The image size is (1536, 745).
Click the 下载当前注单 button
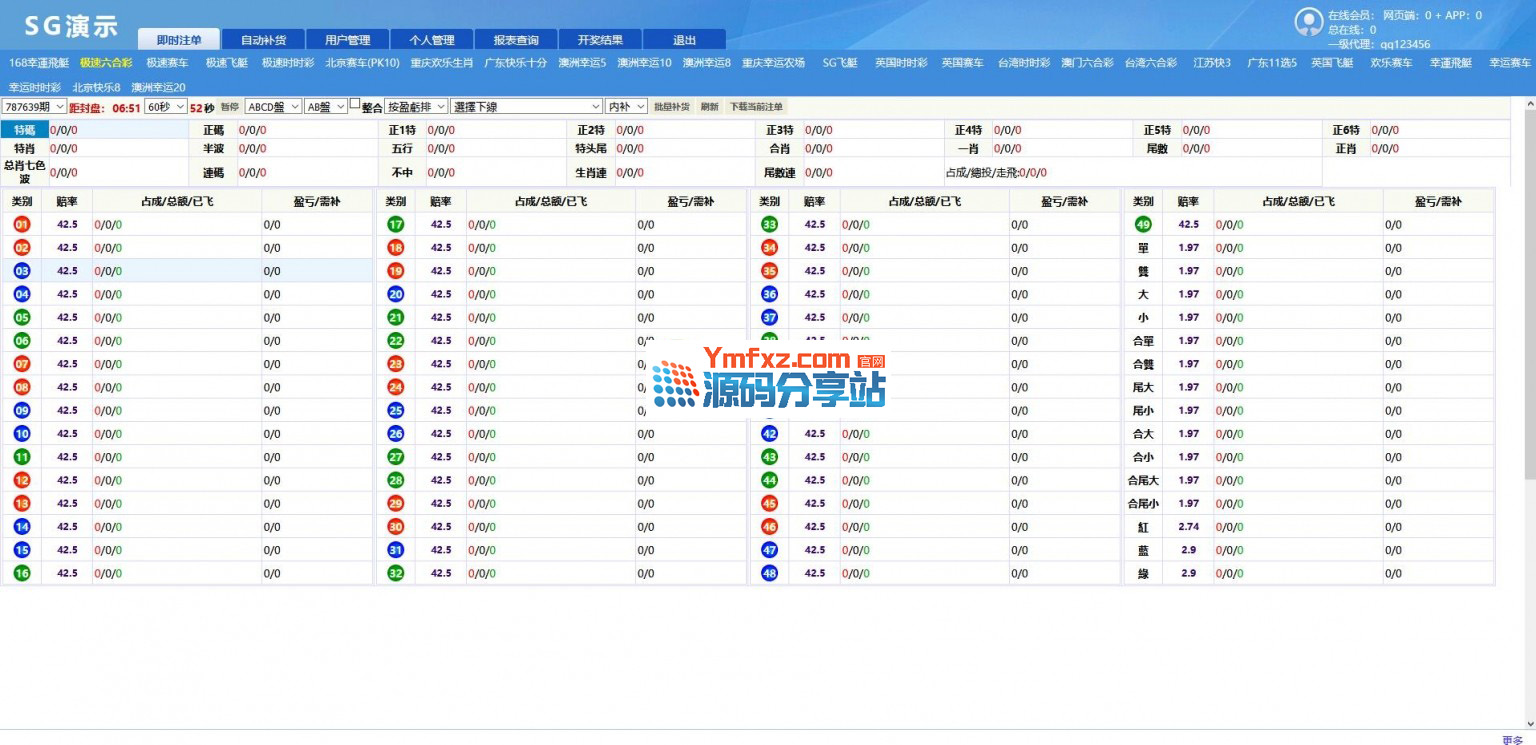pos(756,106)
